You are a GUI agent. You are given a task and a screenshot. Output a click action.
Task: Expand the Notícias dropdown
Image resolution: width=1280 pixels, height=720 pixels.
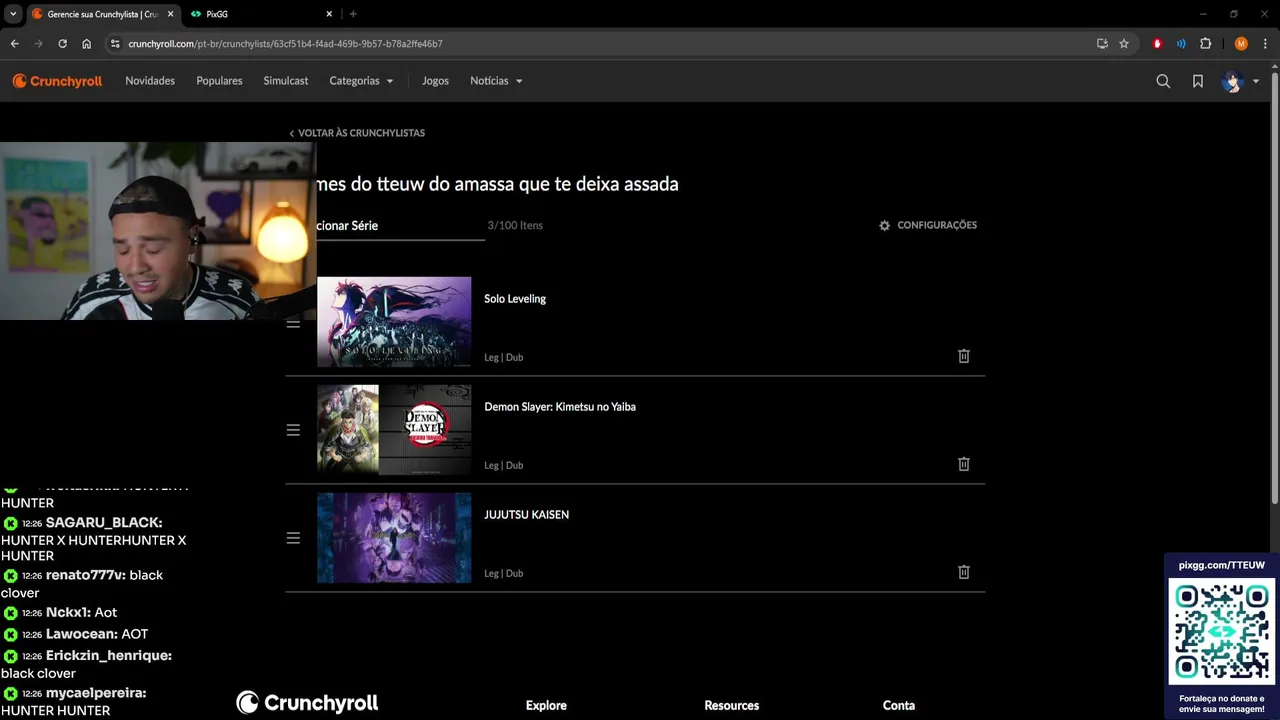pyautogui.click(x=496, y=81)
